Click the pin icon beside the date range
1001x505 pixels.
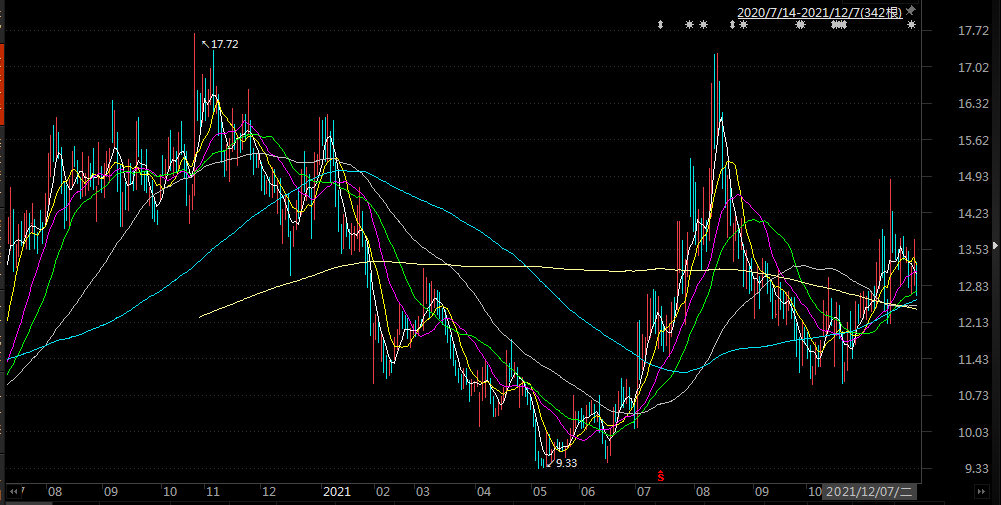pos(911,11)
